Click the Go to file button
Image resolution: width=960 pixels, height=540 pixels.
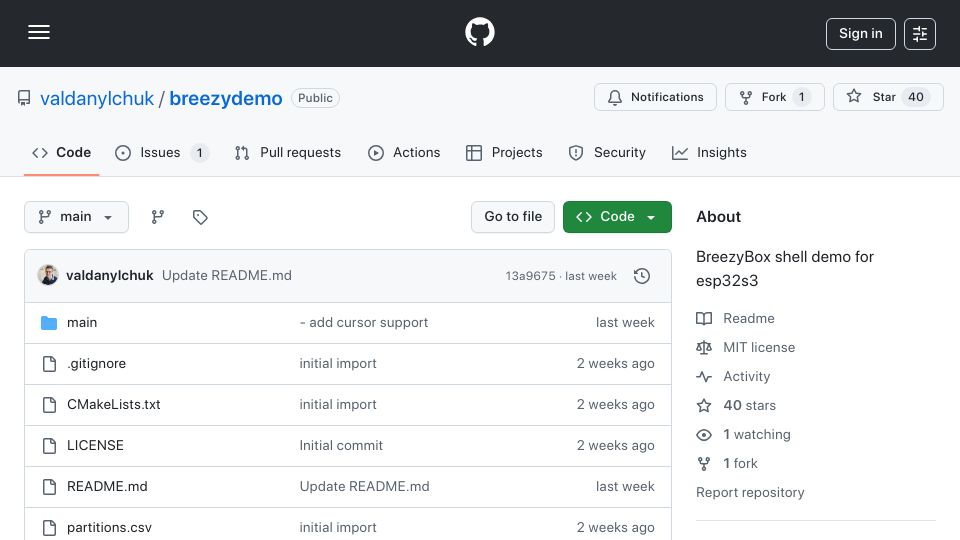(x=513, y=217)
